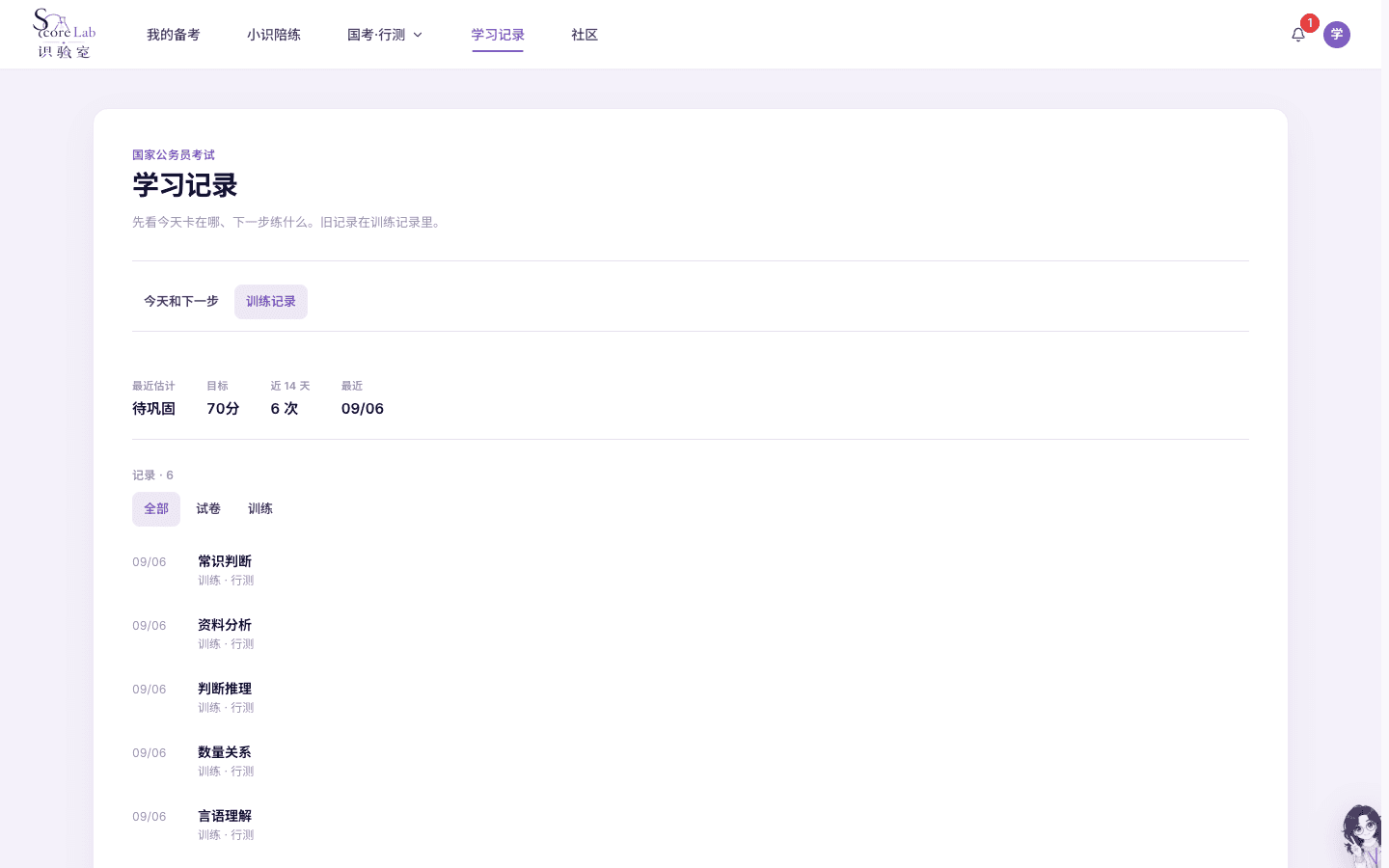The width and height of the screenshot is (1389, 868).
Task: Click the 6 次 count value
Action: (x=285, y=409)
